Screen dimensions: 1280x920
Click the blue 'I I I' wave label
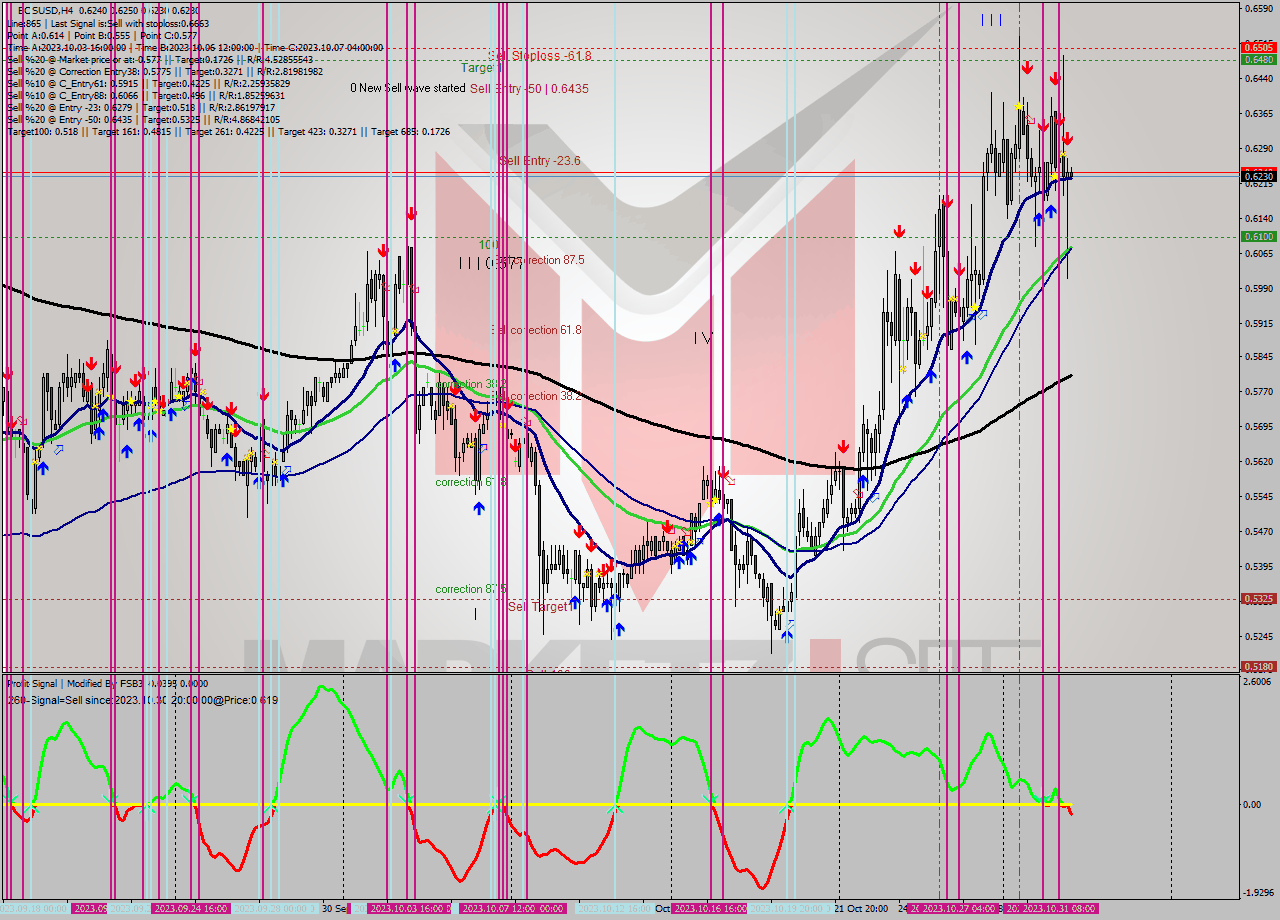(x=991, y=20)
